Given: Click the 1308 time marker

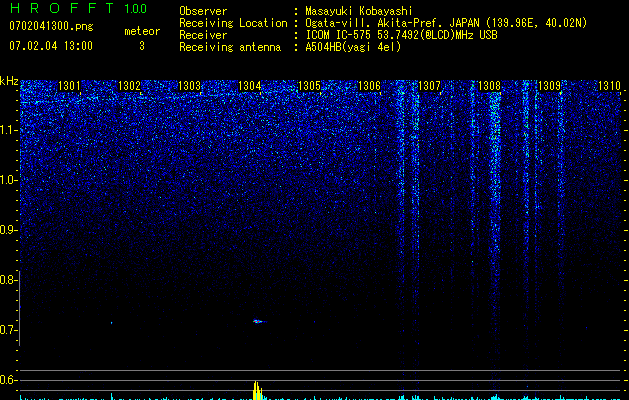Looking at the screenshot, I should (x=490, y=86).
